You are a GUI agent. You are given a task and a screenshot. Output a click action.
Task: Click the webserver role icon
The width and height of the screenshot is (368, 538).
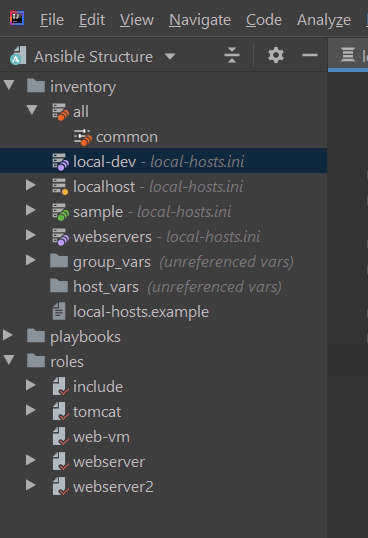click(x=60, y=461)
